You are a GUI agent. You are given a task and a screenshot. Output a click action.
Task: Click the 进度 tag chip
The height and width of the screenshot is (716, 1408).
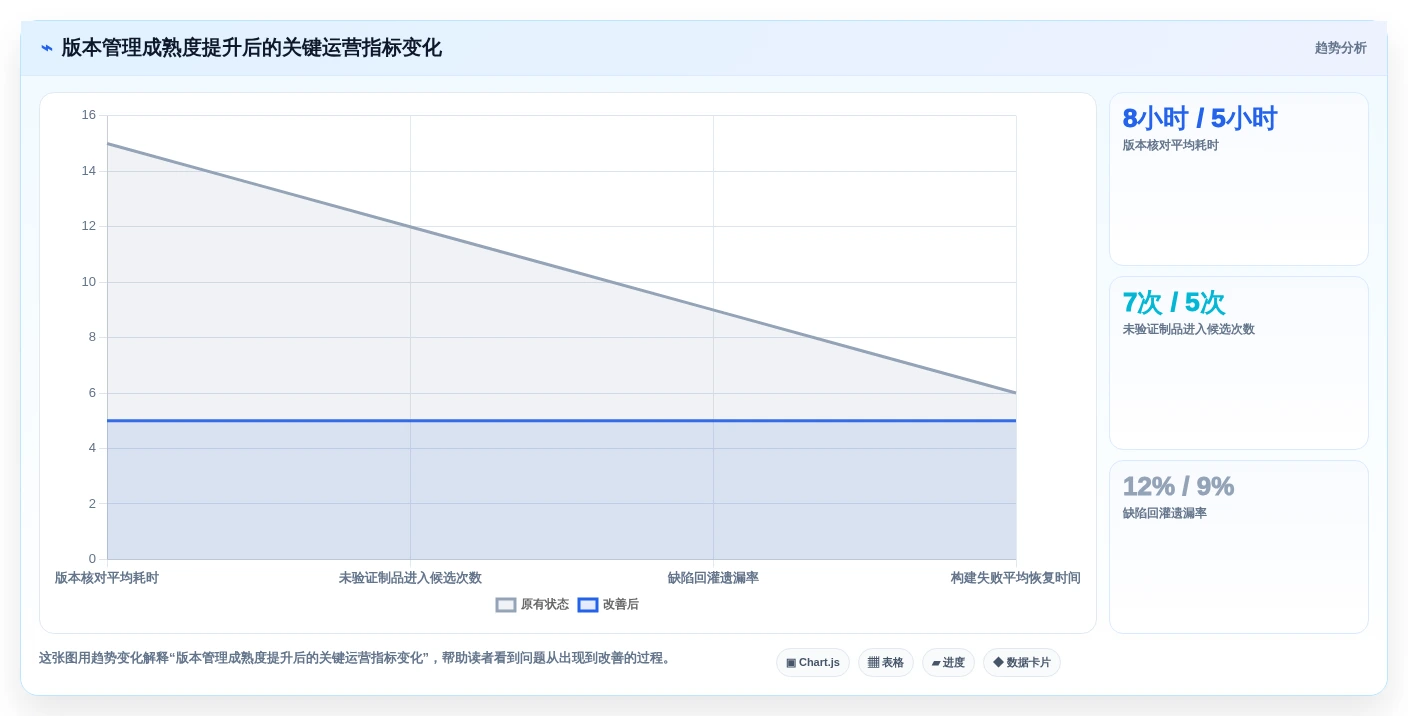pyautogui.click(x=948, y=663)
